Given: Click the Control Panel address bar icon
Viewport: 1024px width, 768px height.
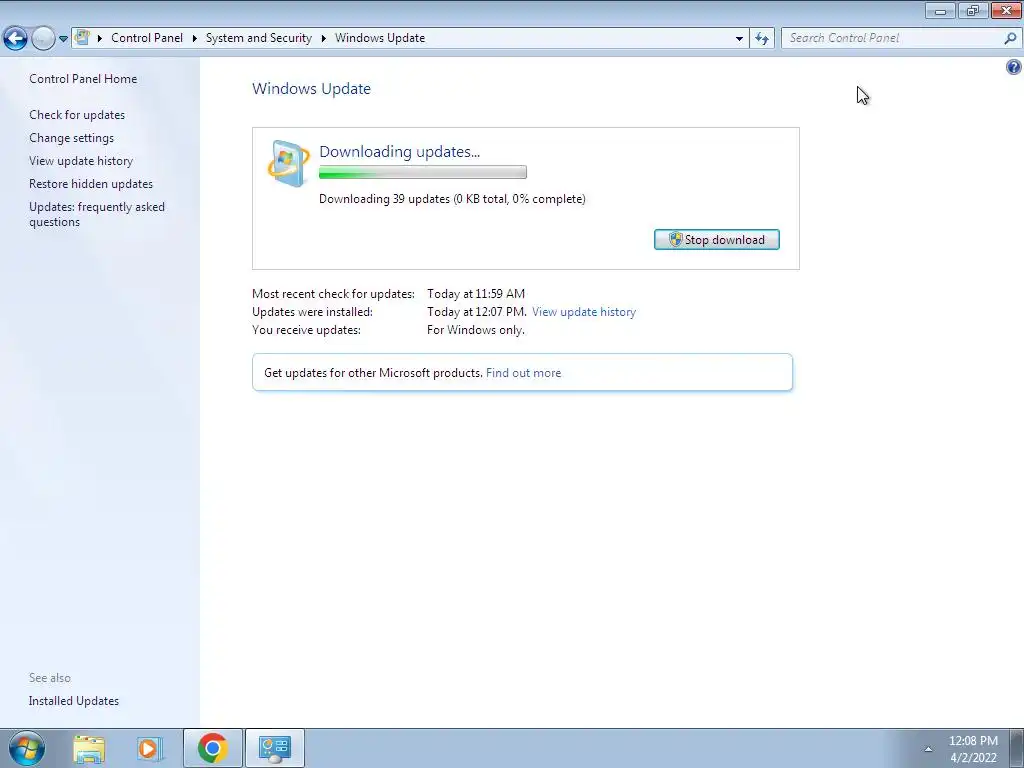Looking at the screenshot, I should [x=82, y=37].
